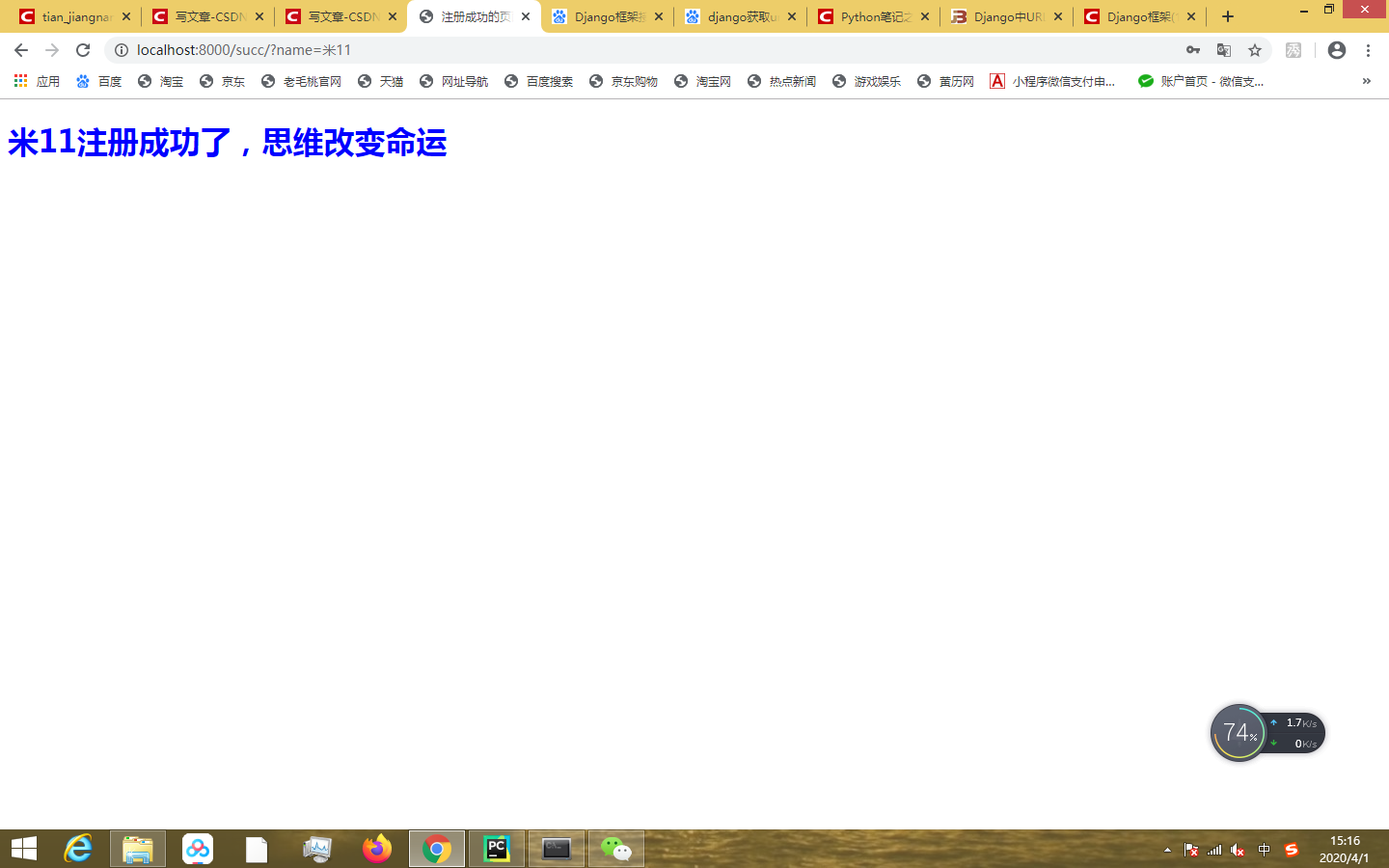Image resolution: width=1389 pixels, height=868 pixels.
Task: Click the browser Back button
Action: (x=19, y=50)
